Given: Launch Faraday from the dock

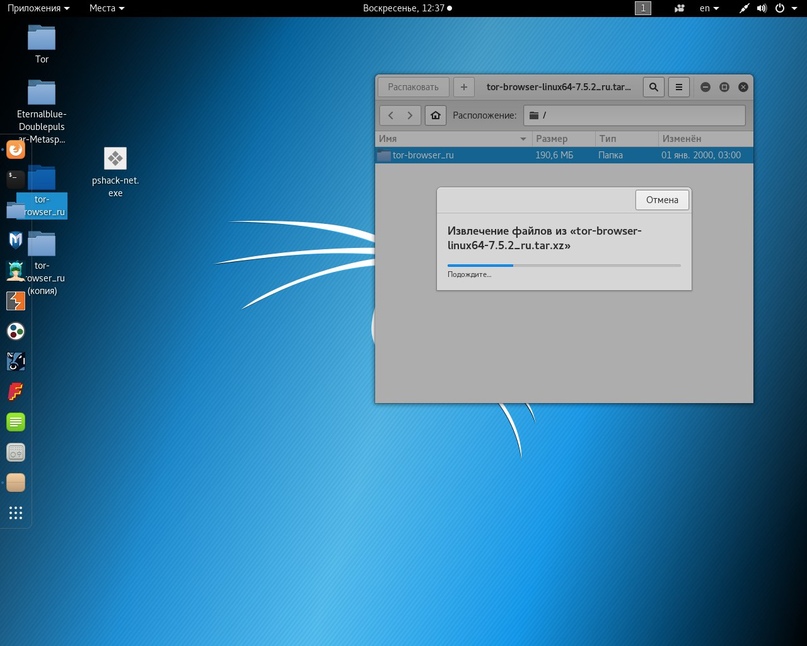Looking at the screenshot, I should click(15, 392).
